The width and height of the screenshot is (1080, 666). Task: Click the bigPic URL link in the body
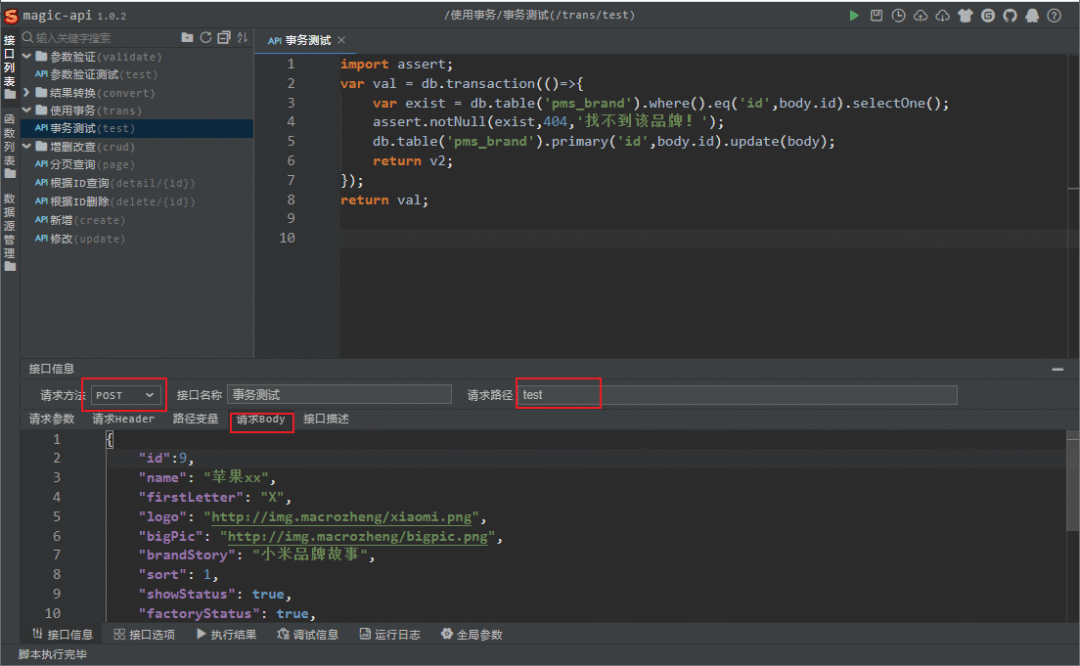[x=357, y=536]
